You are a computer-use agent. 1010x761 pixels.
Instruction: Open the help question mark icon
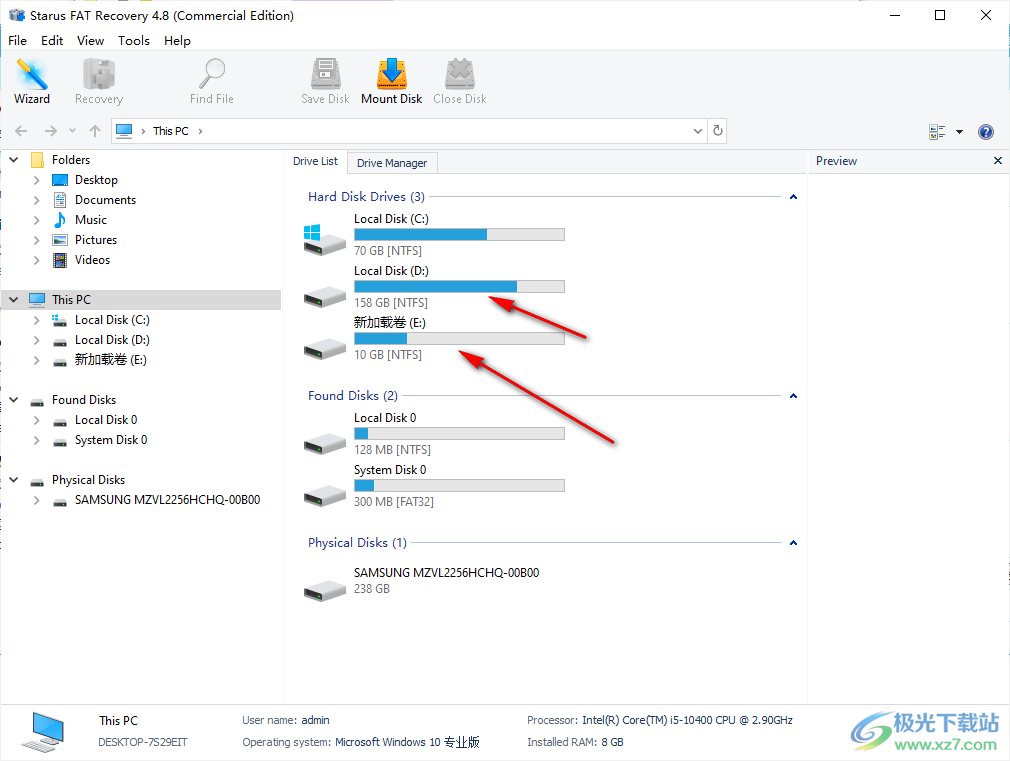click(985, 132)
